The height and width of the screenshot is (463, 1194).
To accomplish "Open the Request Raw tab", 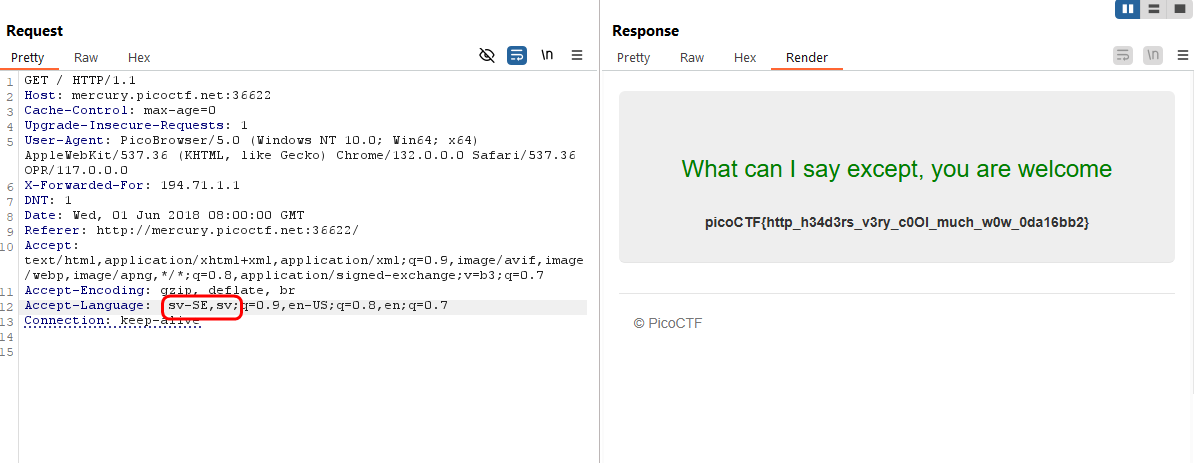I will [86, 58].
